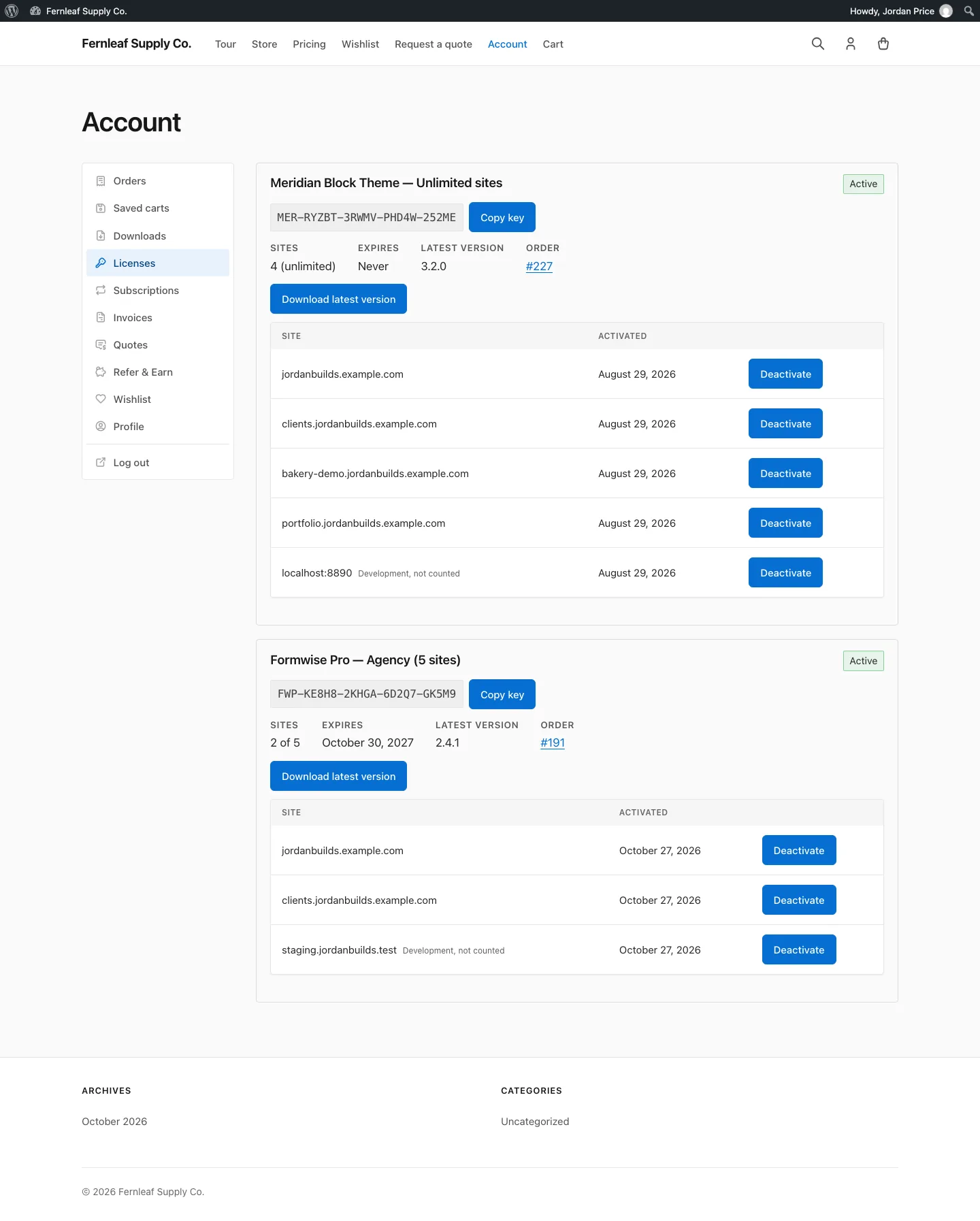Go to the Store page
This screenshot has height=1221, width=980.
click(x=264, y=44)
